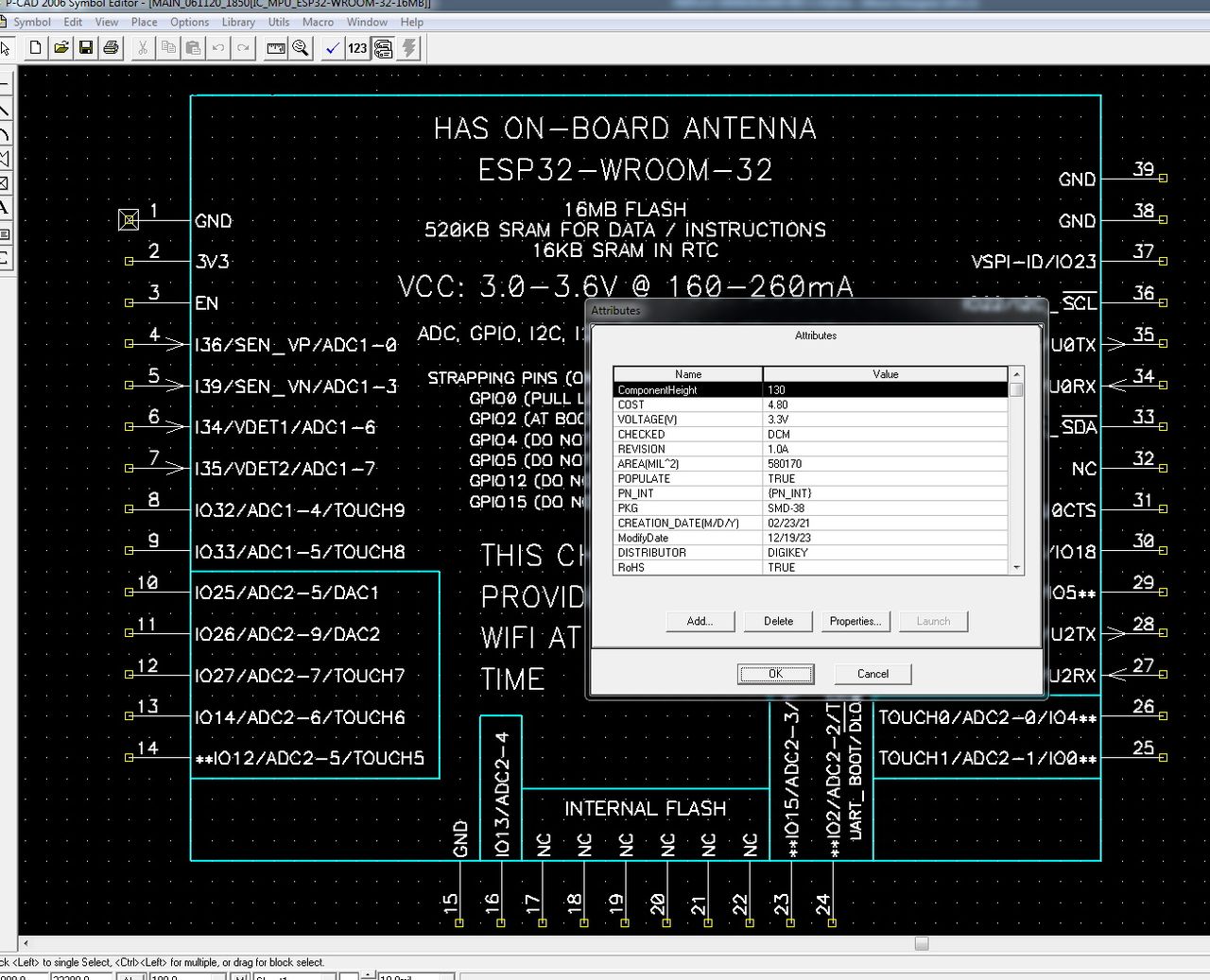Image resolution: width=1210 pixels, height=980 pixels.
Task: Select the Place Text tool
Action: coord(5,208)
